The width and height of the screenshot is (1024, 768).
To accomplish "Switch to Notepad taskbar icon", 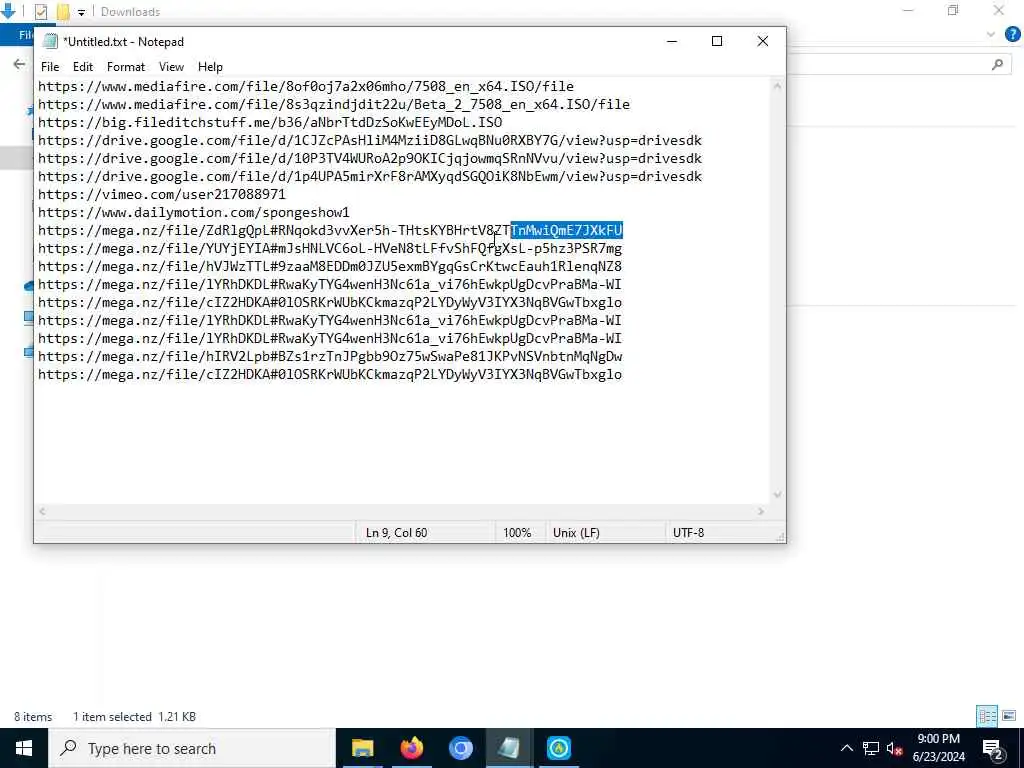I will coord(509,748).
